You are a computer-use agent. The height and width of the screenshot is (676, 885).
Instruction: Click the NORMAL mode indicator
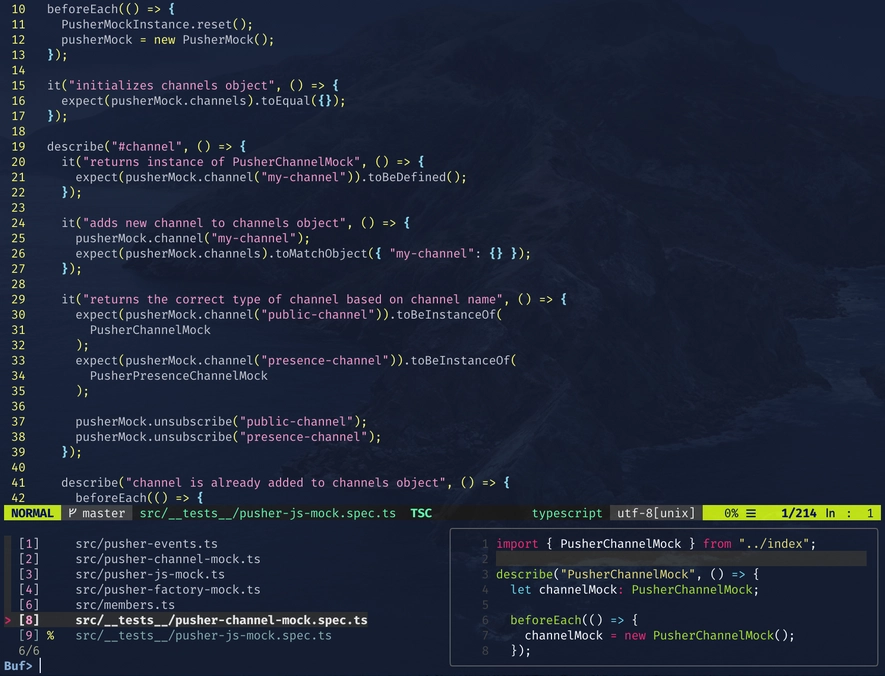point(31,513)
